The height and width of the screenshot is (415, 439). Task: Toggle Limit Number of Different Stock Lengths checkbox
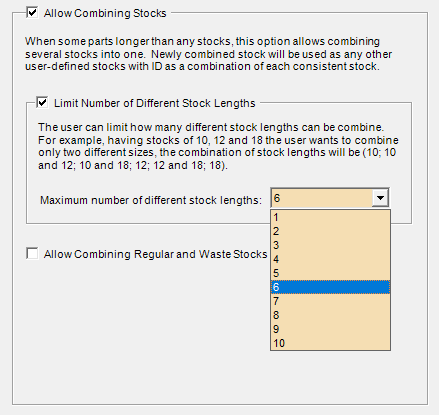[42, 103]
